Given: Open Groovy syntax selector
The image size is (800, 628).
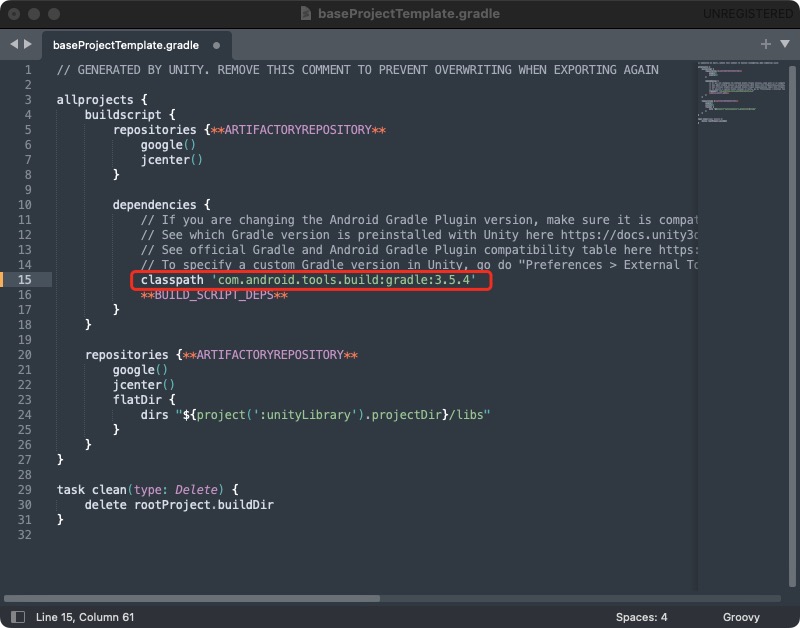Looking at the screenshot, I should click(741, 617).
